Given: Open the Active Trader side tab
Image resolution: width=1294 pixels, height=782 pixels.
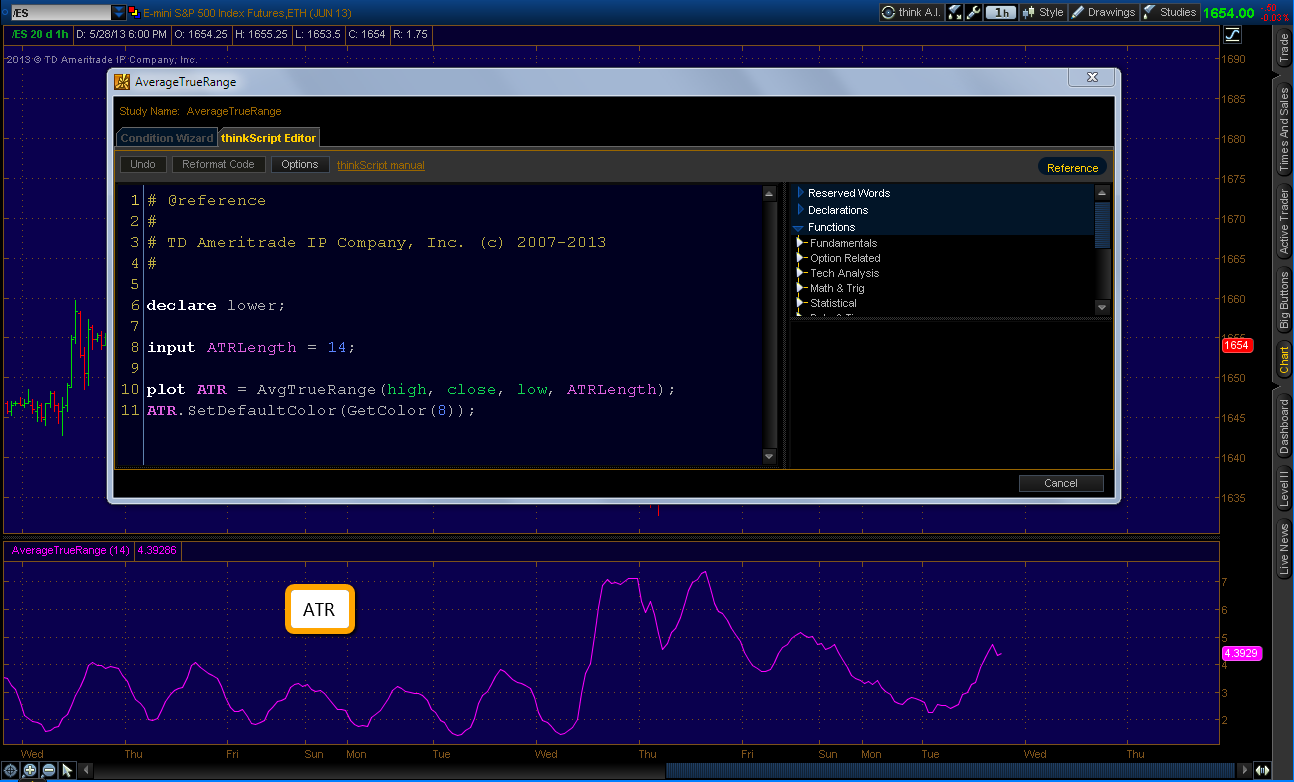Looking at the screenshot, I should click(1284, 221).
